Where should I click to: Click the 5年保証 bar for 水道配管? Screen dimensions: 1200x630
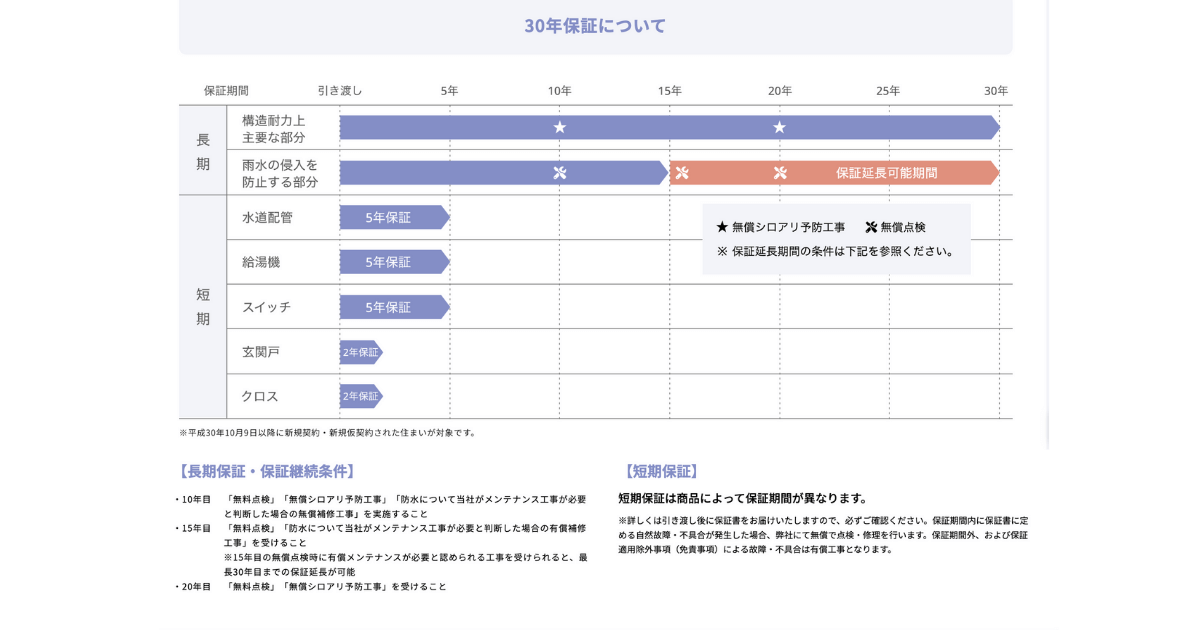point(394,217)
